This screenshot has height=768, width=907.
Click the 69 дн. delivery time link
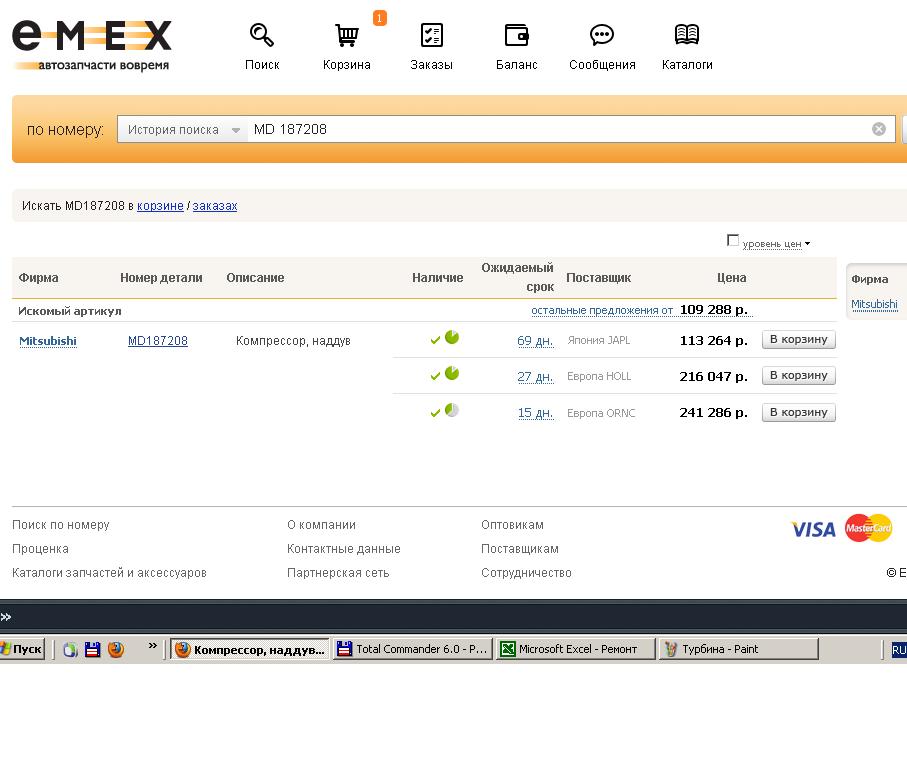click(535, 341)
